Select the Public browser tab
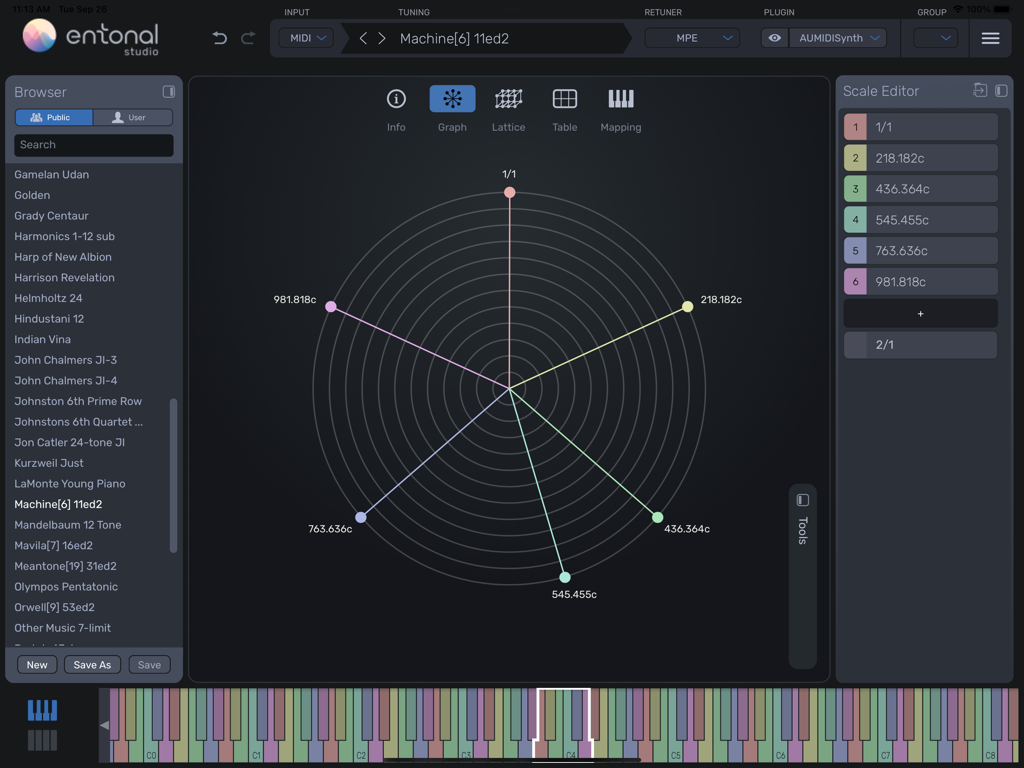This screenshot has width=1024, height=768. 53,117
